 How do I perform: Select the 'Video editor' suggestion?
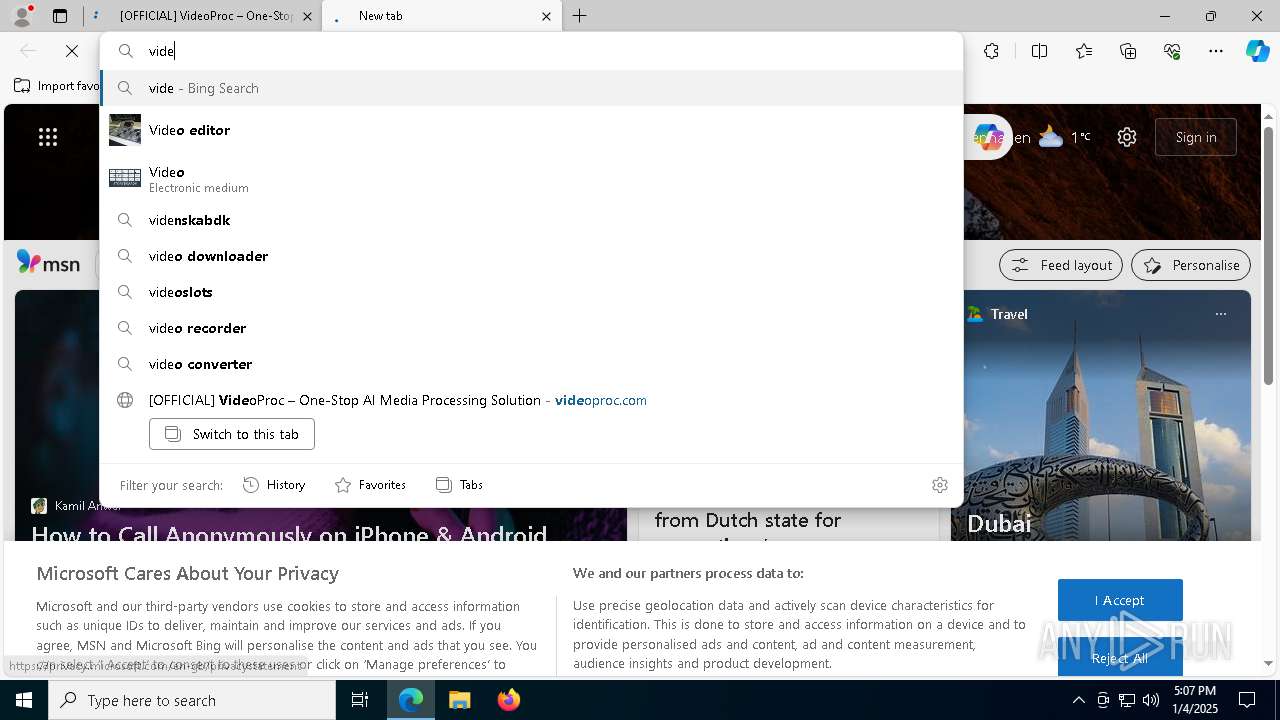coord(531,130)
